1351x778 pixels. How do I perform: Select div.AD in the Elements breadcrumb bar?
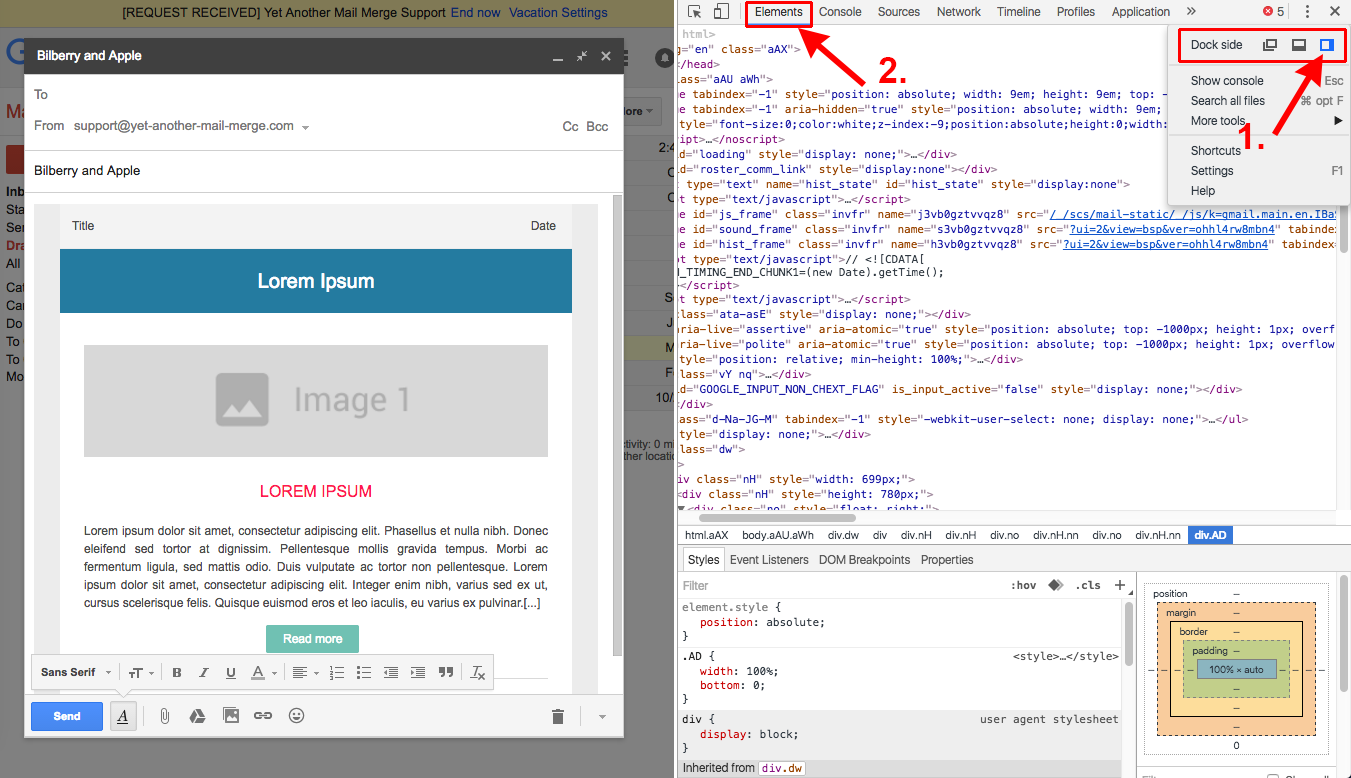(x=1210, y=534)
